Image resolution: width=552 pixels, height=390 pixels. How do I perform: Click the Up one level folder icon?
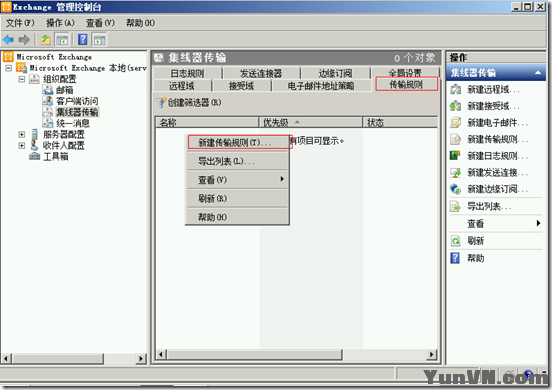tap(46, 40)
